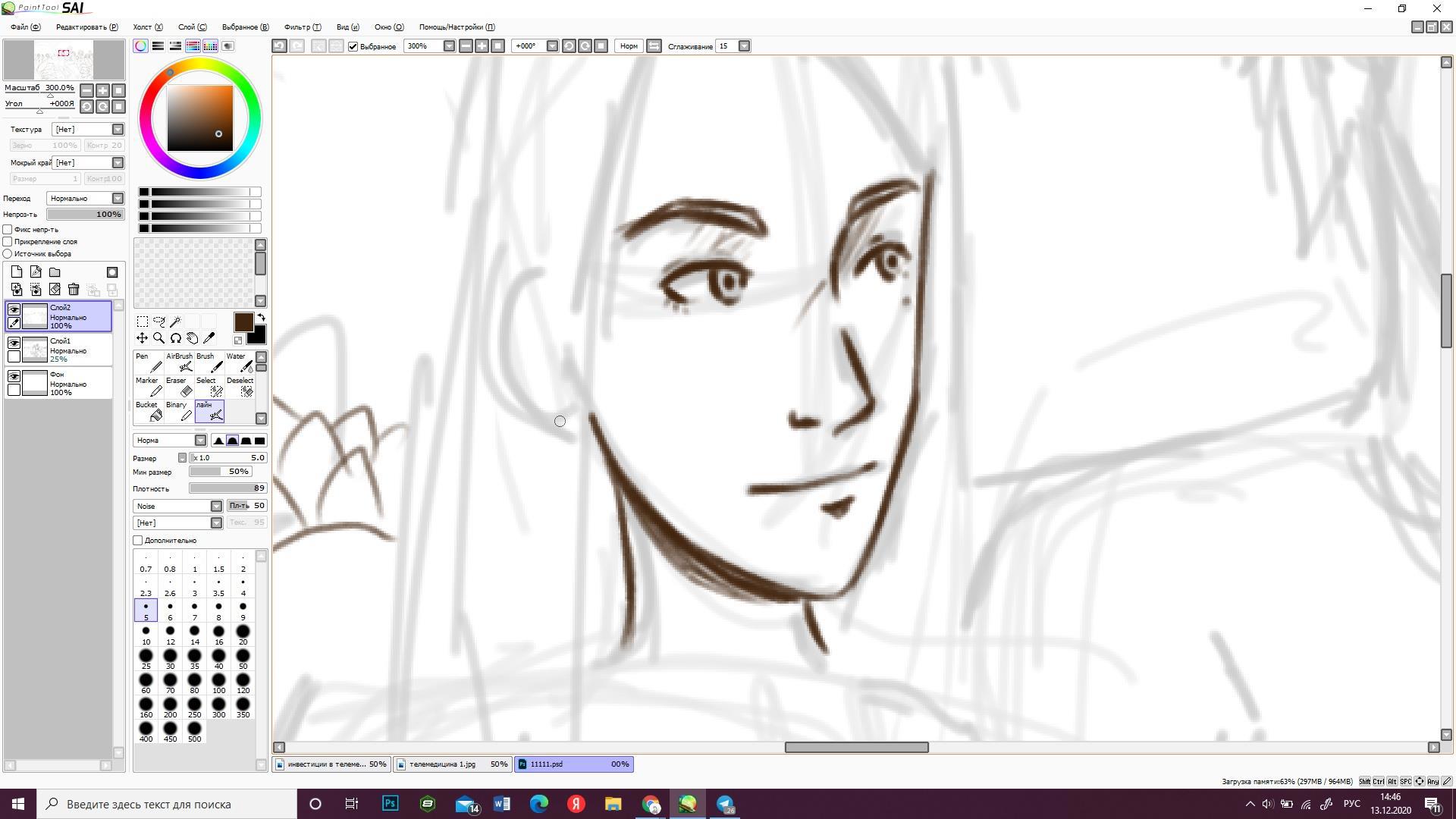
Task: Delete layer with trash icon
Action: [74, 289]
